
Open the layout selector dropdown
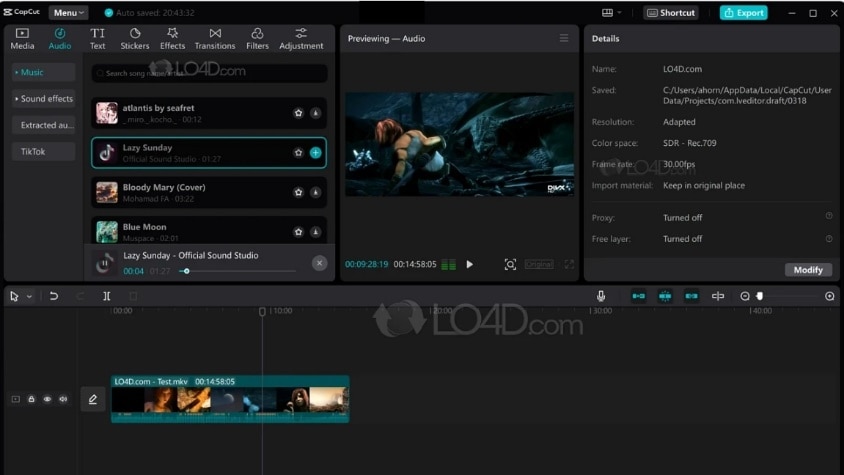611,12
